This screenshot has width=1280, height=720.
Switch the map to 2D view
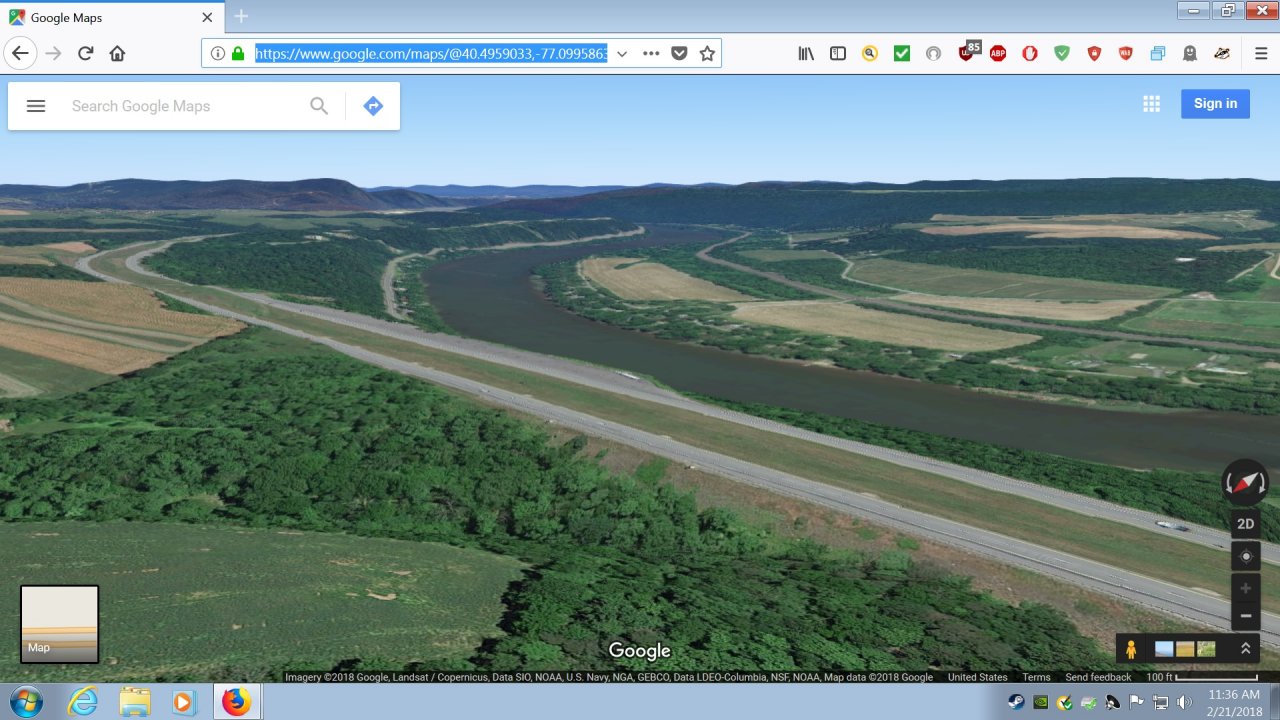(x=1245, y=524)
